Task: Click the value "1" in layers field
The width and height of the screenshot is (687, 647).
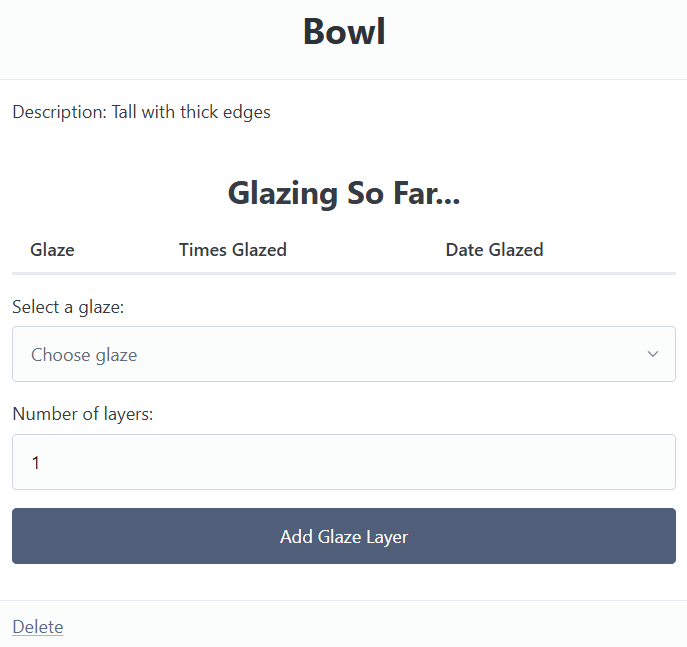Action: pyautogui.click(x=36, y=463)
